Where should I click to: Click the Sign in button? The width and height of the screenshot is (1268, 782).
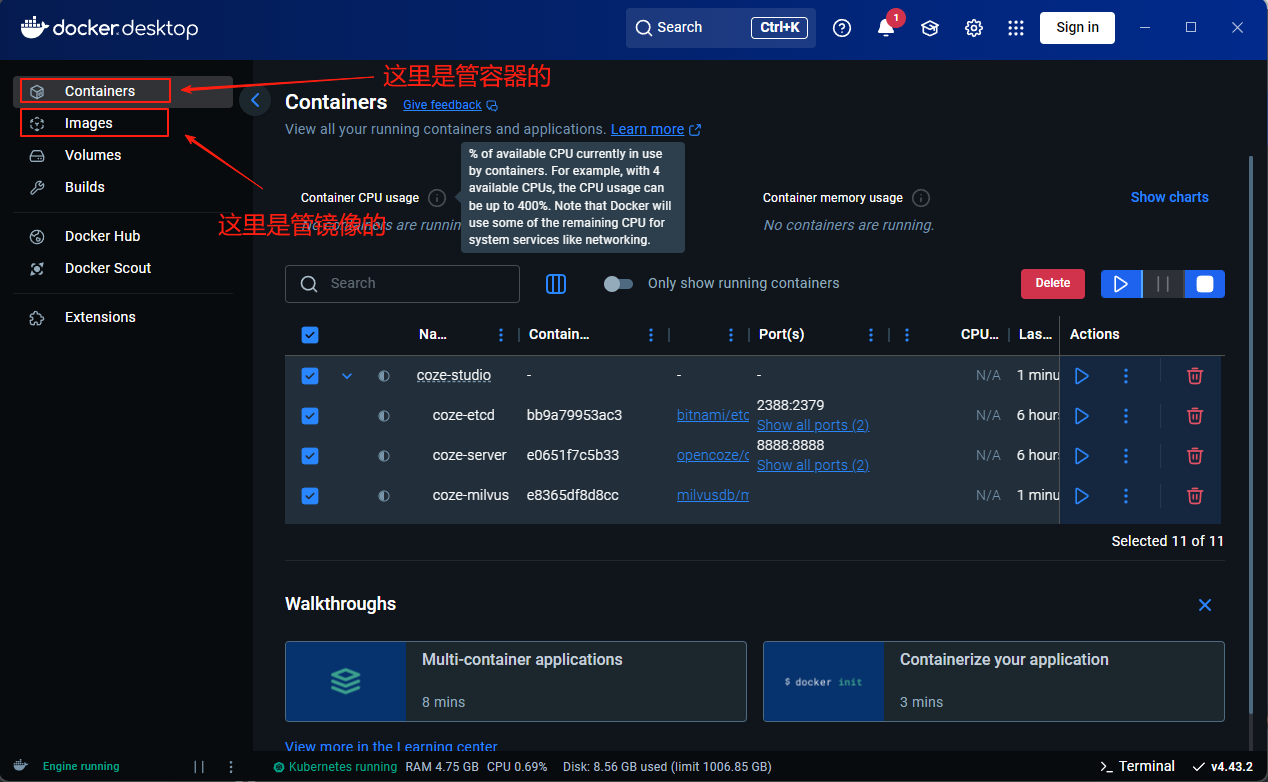coord(1077,27)
